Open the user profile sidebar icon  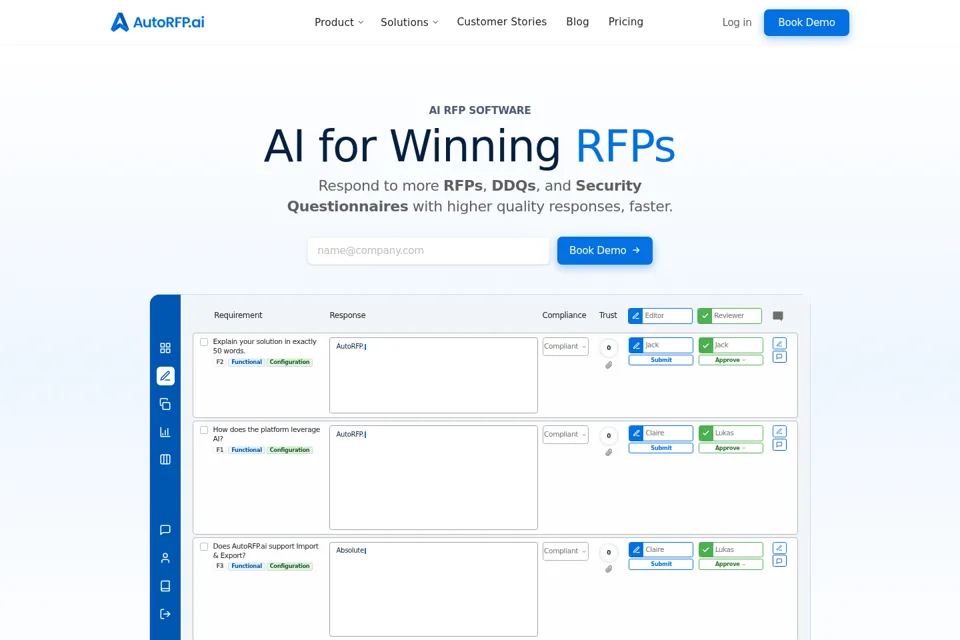165,558
